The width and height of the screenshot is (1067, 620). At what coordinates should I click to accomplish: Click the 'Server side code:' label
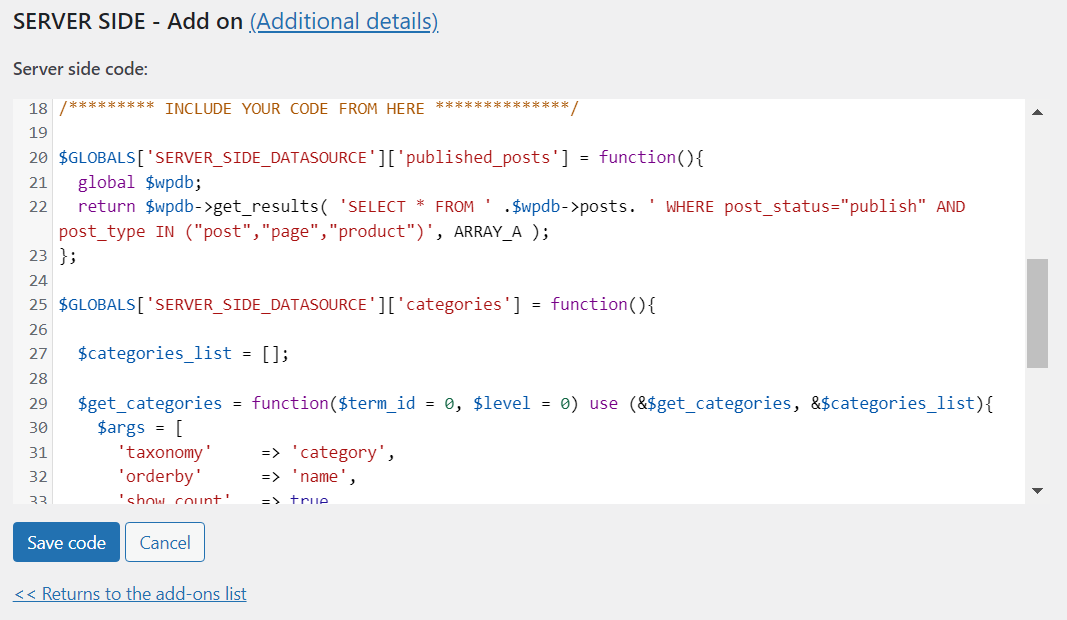point(80,69)
